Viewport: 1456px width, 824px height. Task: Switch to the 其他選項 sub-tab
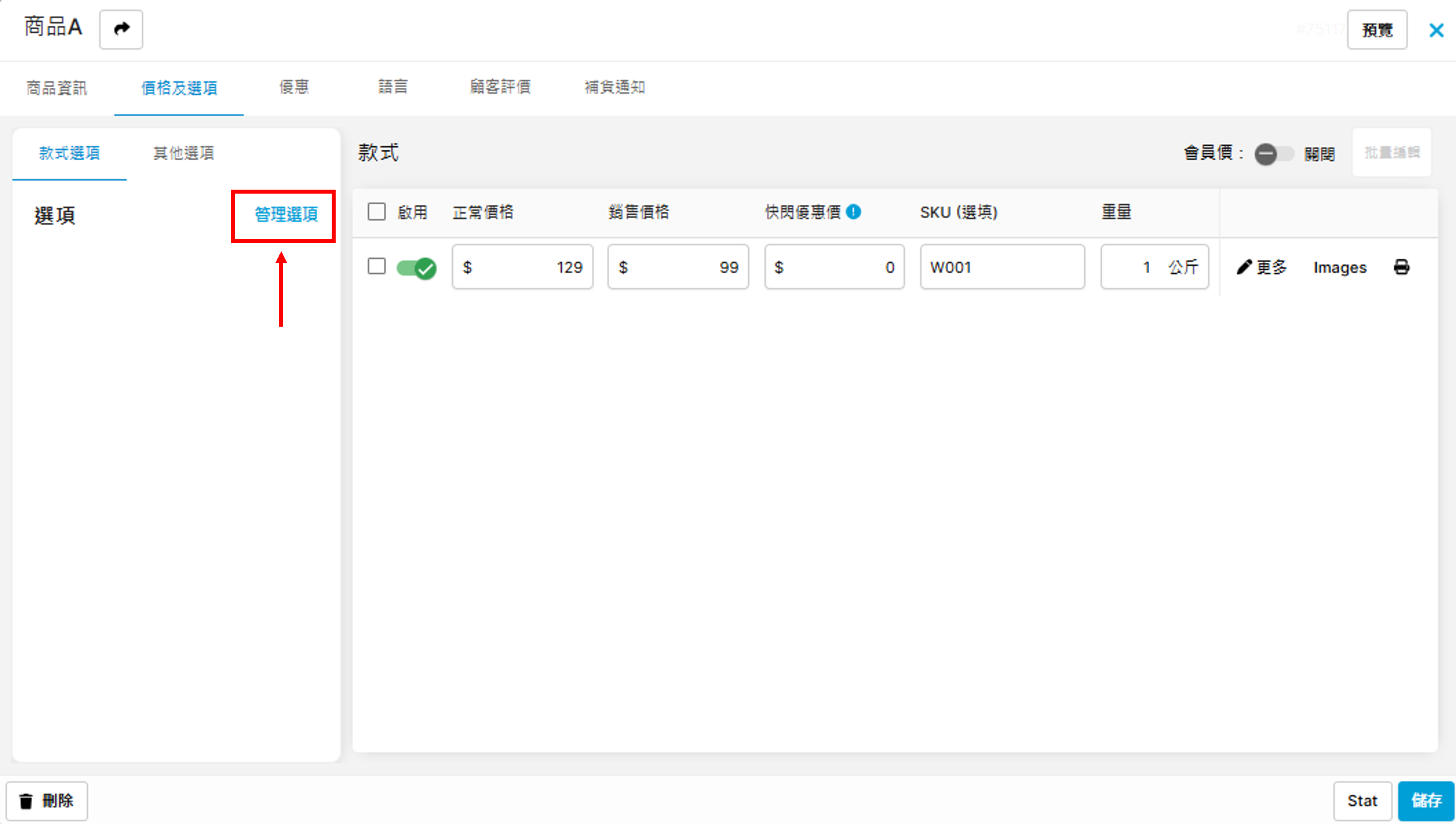click(183, 154)
